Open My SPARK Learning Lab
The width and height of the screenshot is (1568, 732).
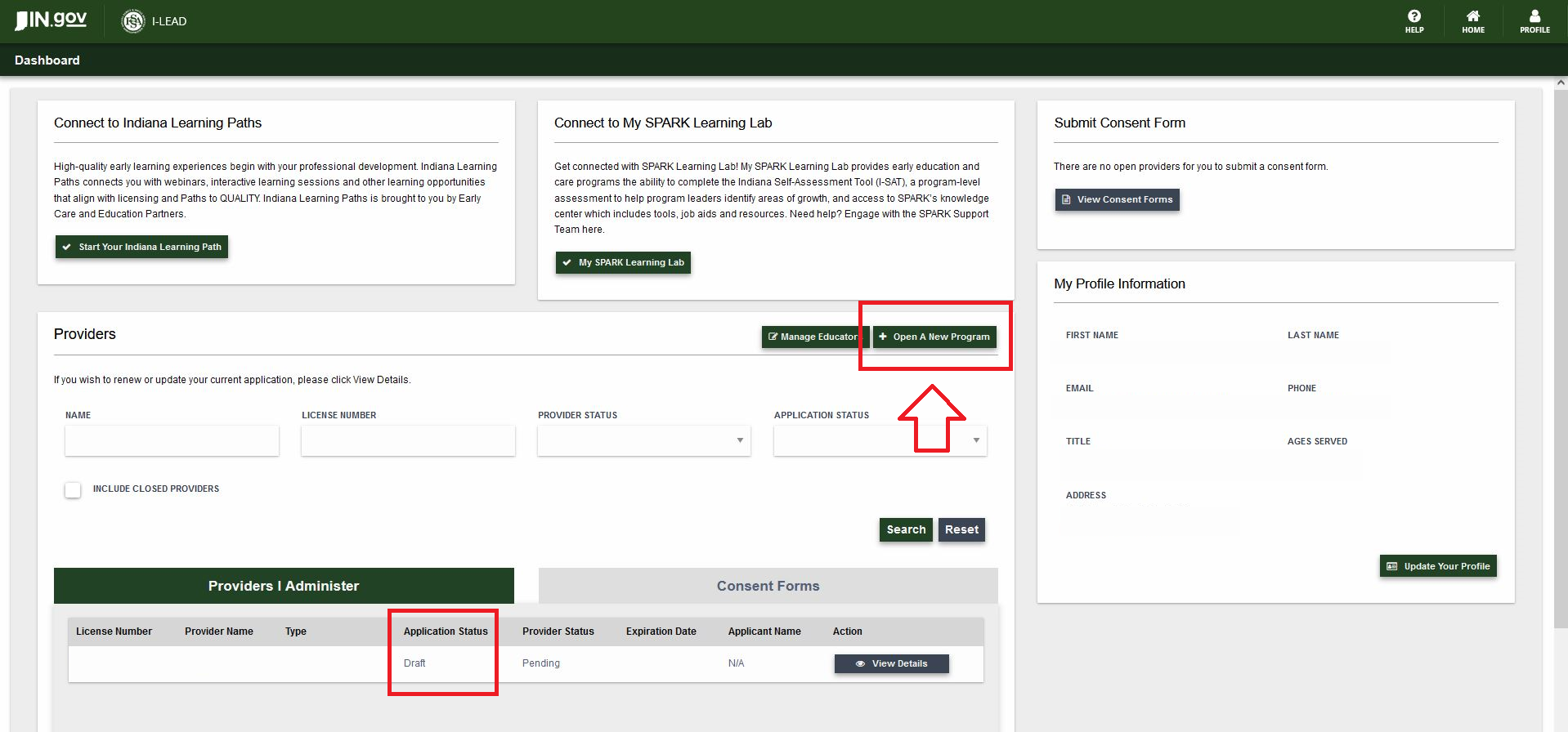(623, 262)
